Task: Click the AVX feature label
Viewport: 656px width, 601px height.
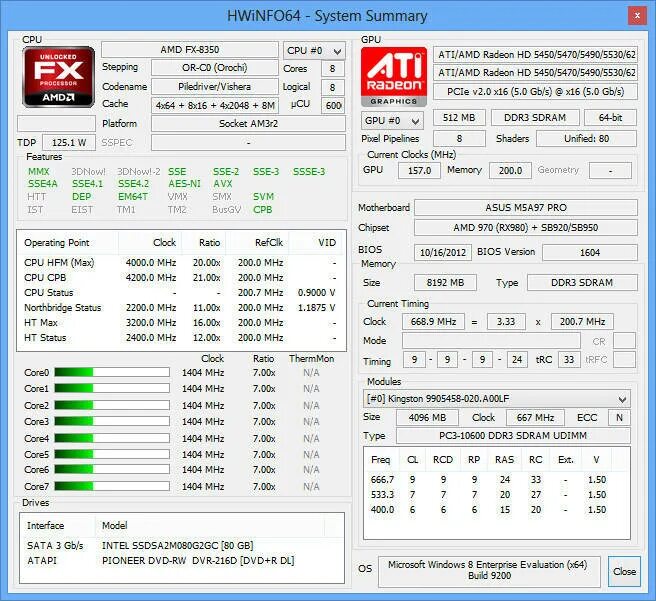Action: (223, 184)
